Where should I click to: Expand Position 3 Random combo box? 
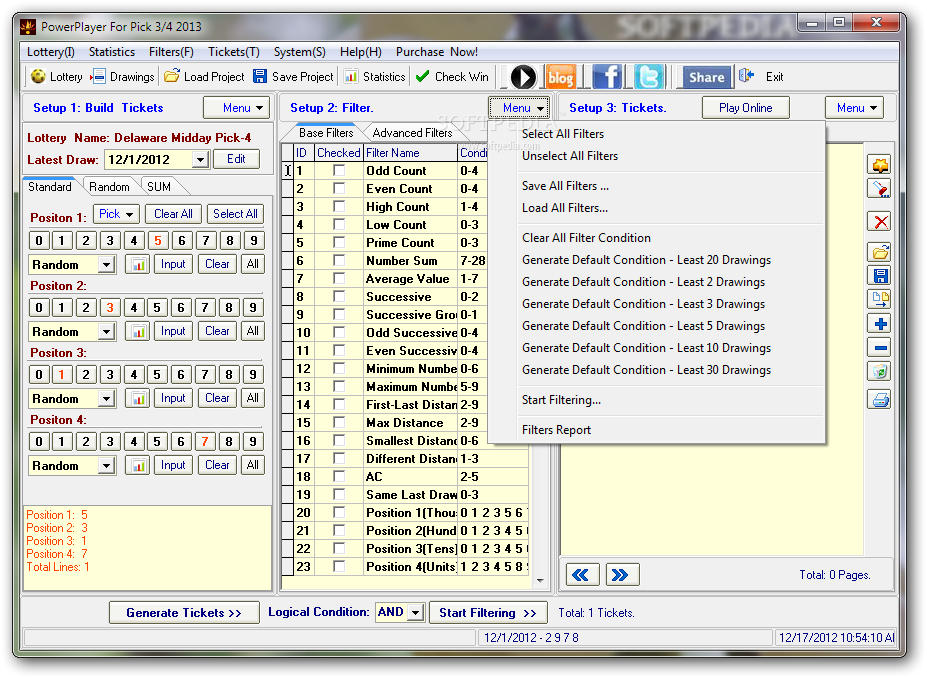[106, 399]
